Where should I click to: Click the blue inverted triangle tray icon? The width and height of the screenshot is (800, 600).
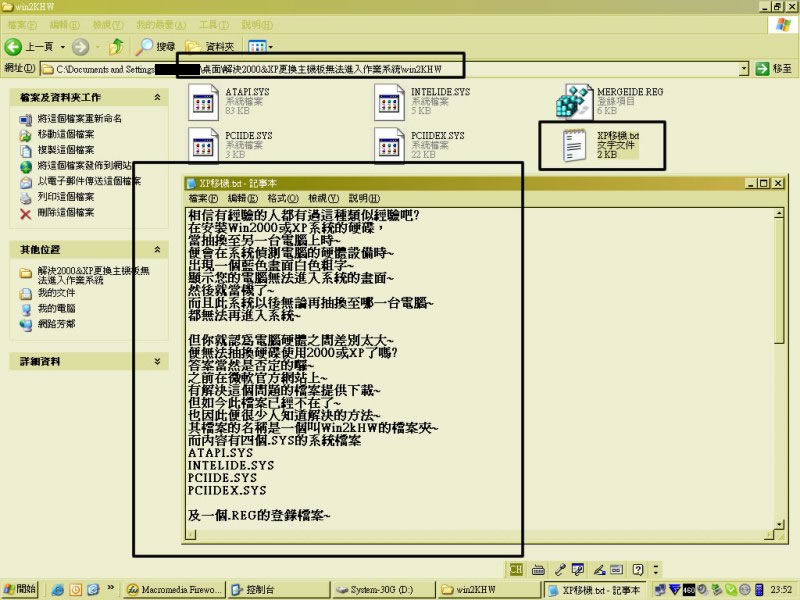(x=674, y=590)
